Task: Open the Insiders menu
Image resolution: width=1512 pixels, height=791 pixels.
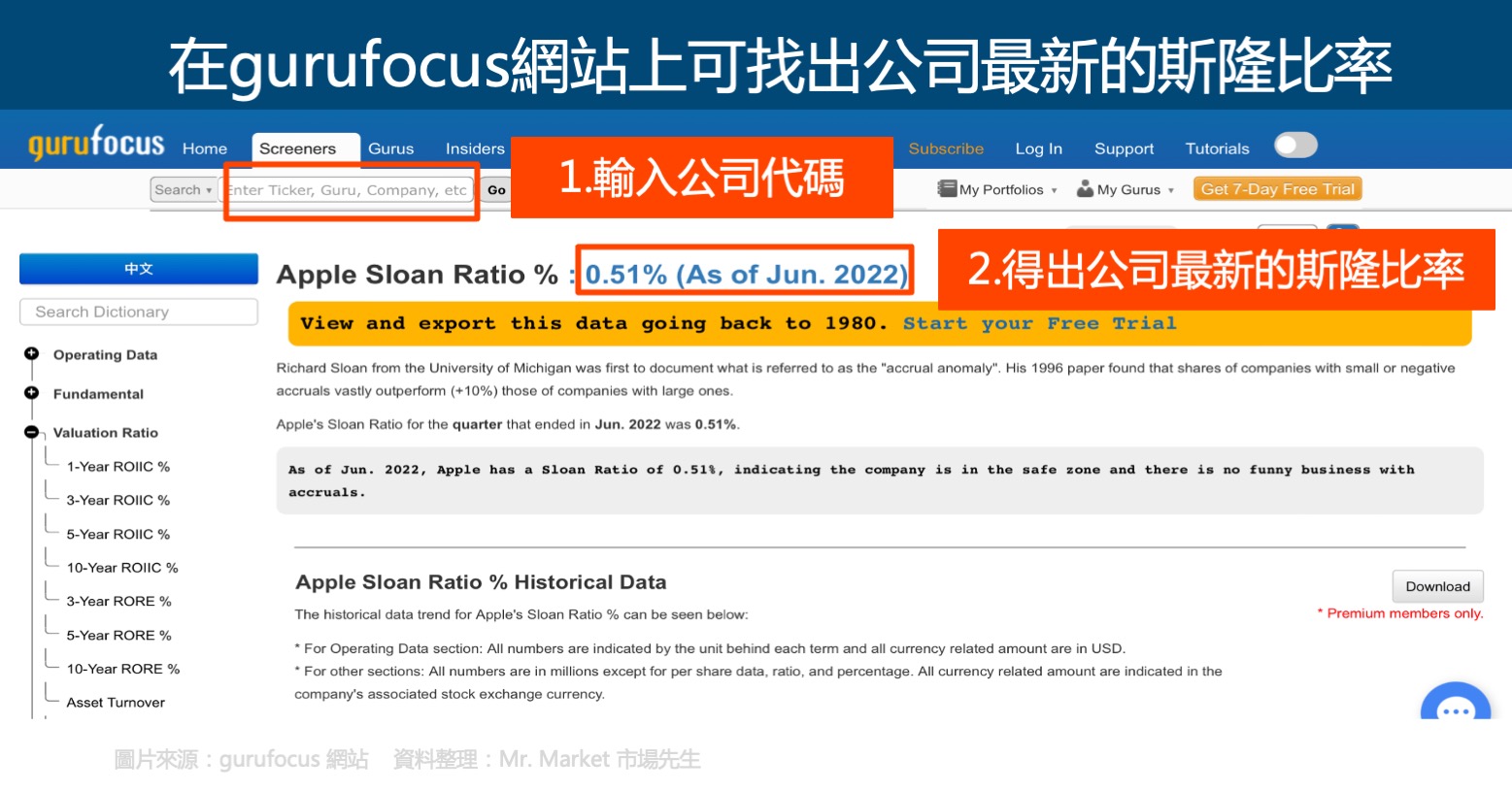Action: pos(475,148)
